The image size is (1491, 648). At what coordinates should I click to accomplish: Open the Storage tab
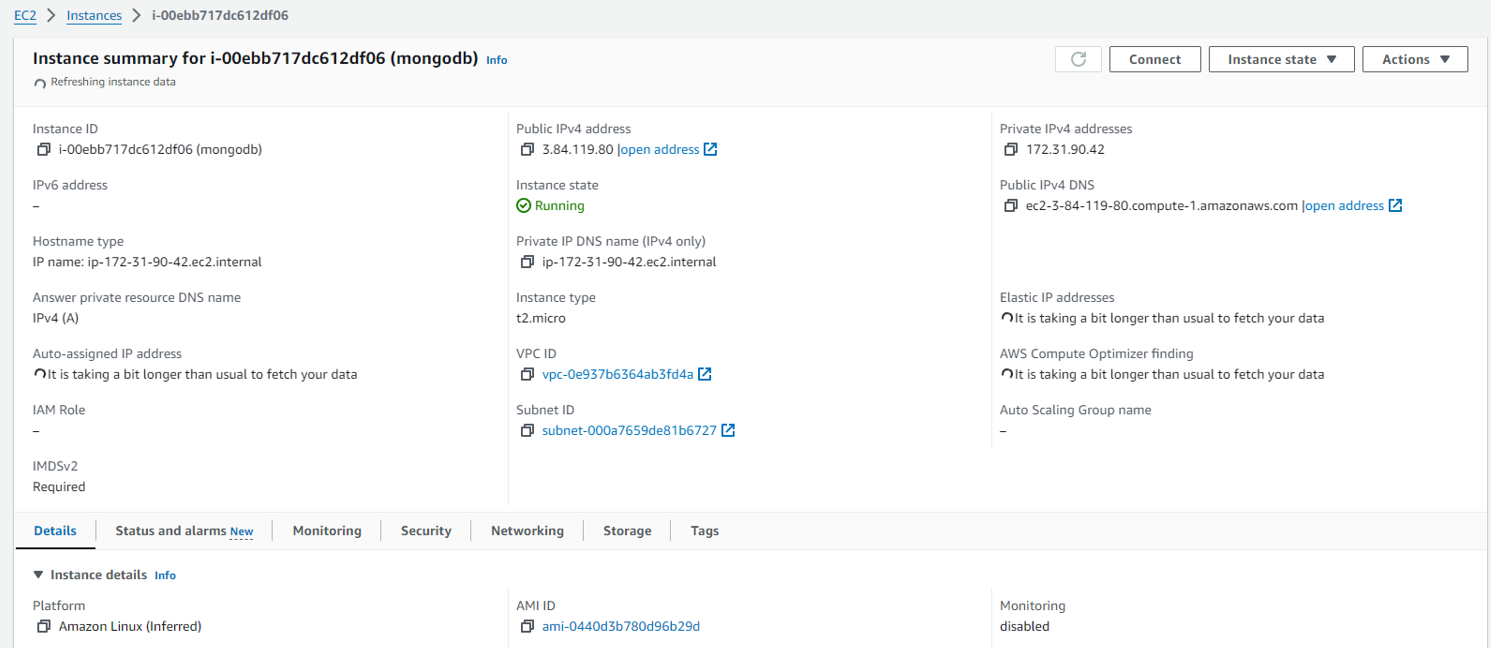pyautogui.click(x=627, y=531)
